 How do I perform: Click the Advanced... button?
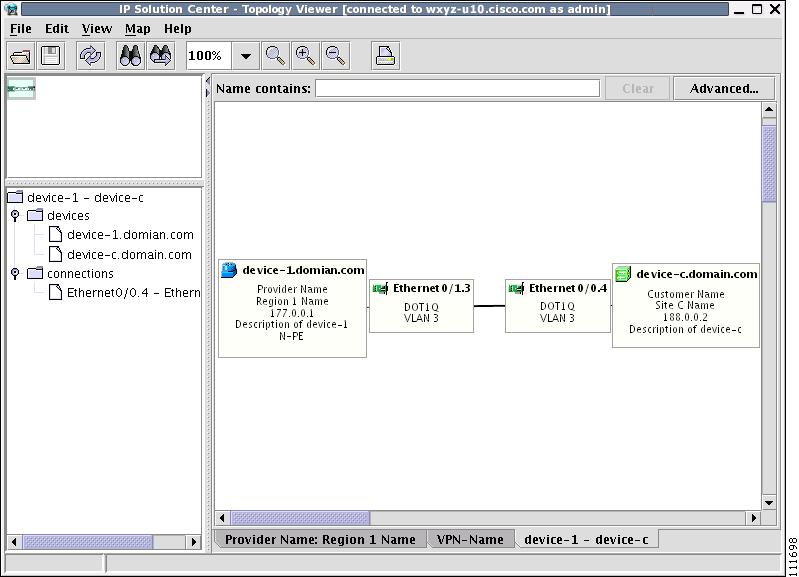724,89
